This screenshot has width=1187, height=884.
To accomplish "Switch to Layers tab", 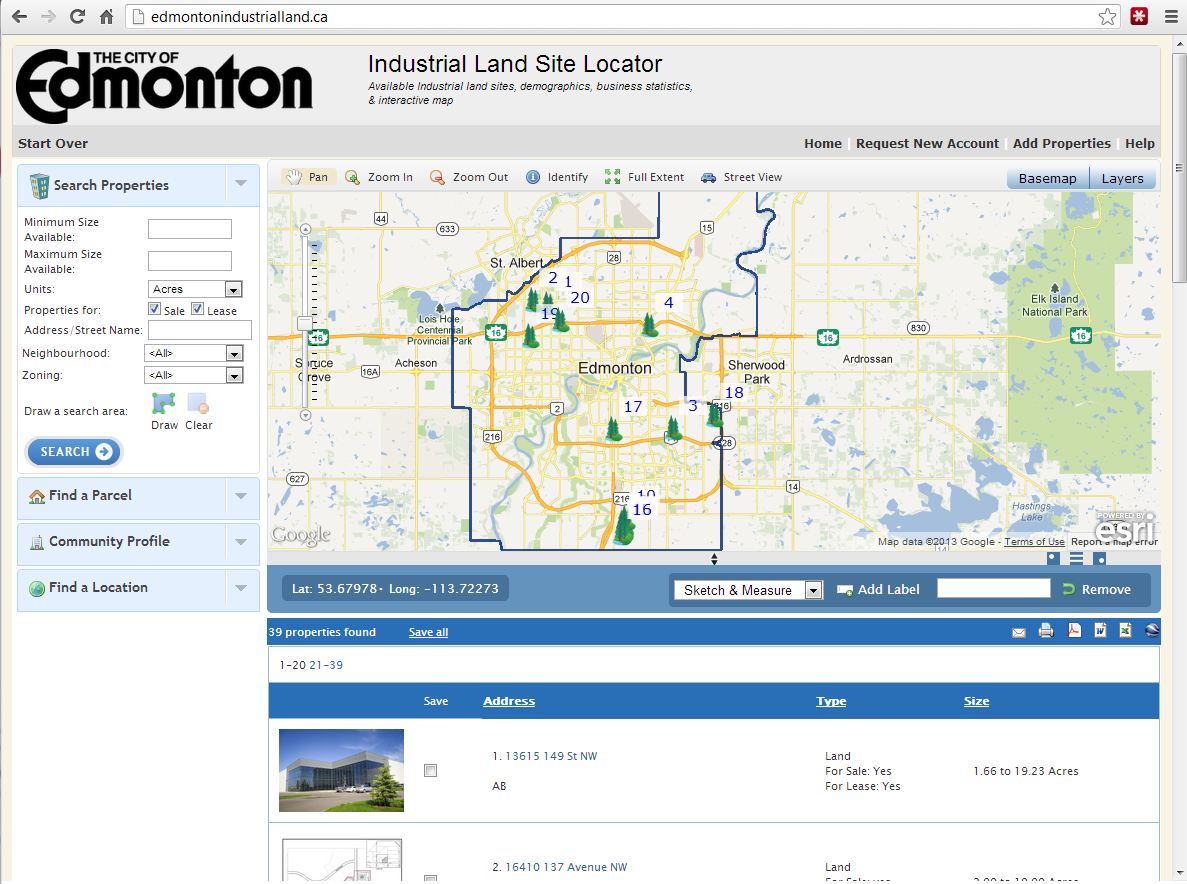I will click(1122, 179).
